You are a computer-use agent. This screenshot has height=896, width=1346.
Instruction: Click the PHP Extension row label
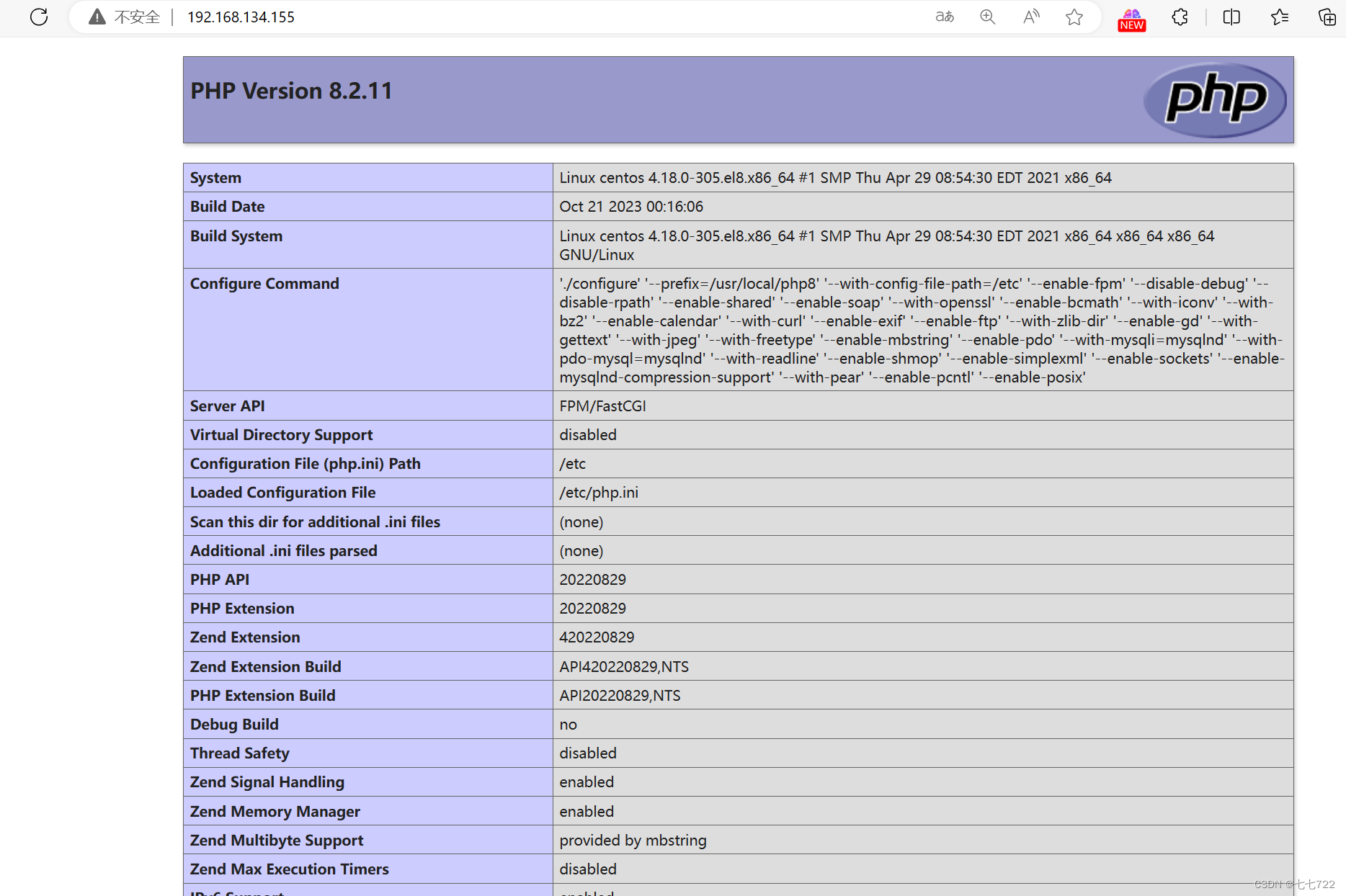[242, 609]
